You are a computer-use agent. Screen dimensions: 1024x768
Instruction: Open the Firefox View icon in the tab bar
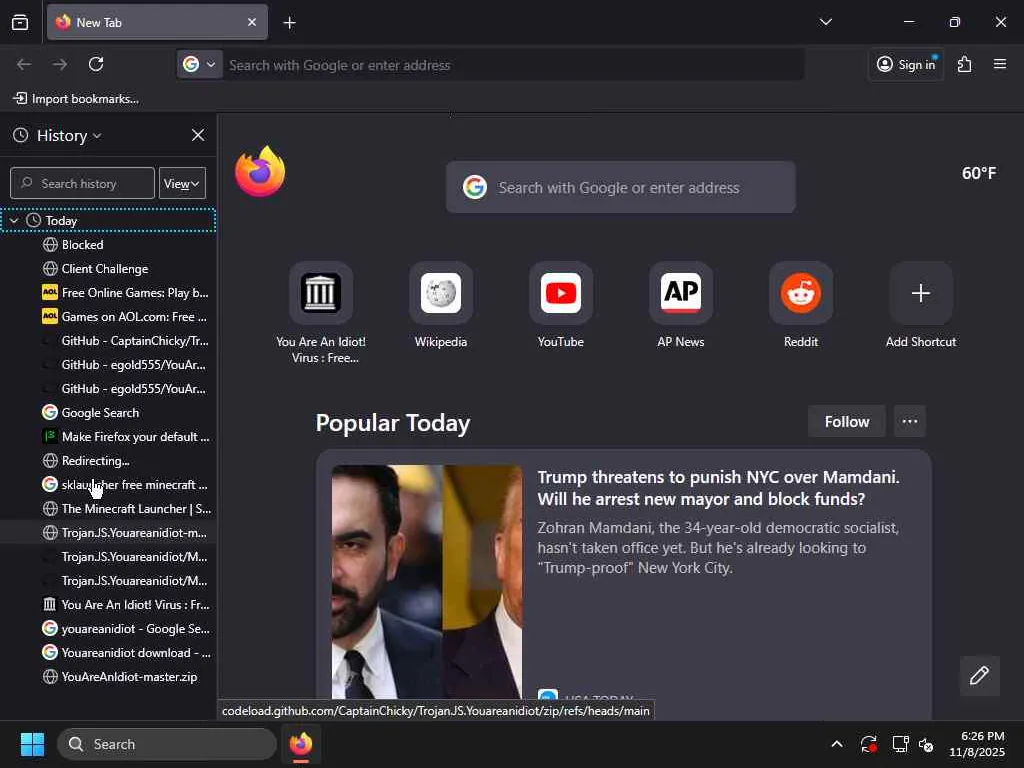[20, 22]
